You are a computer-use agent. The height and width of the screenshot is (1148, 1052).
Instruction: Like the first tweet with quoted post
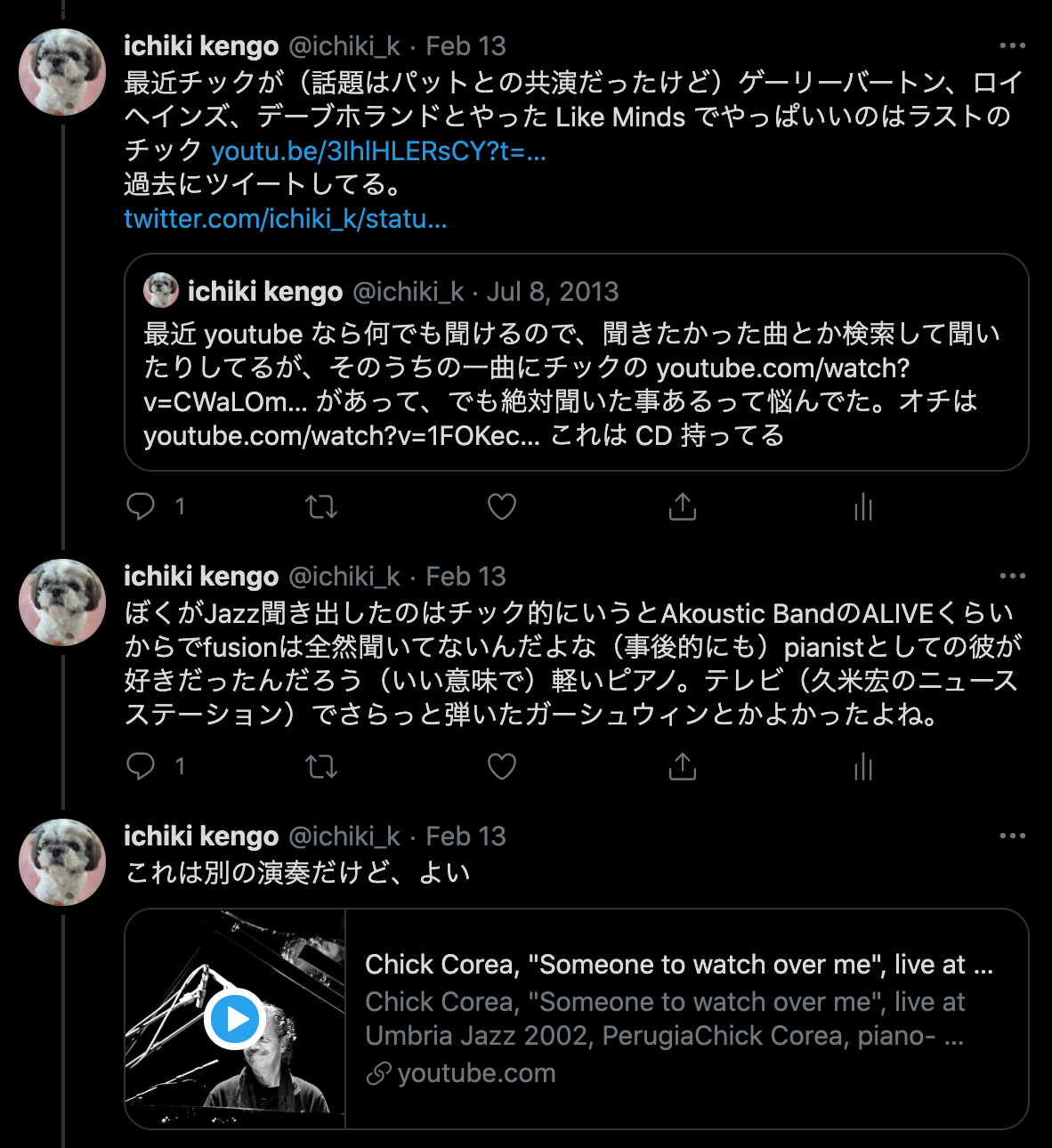coord(502,506)
